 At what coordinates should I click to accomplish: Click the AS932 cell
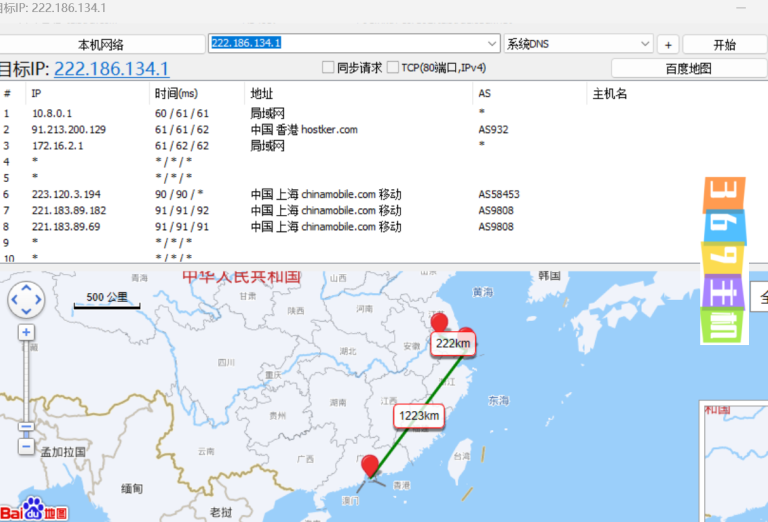493,129
